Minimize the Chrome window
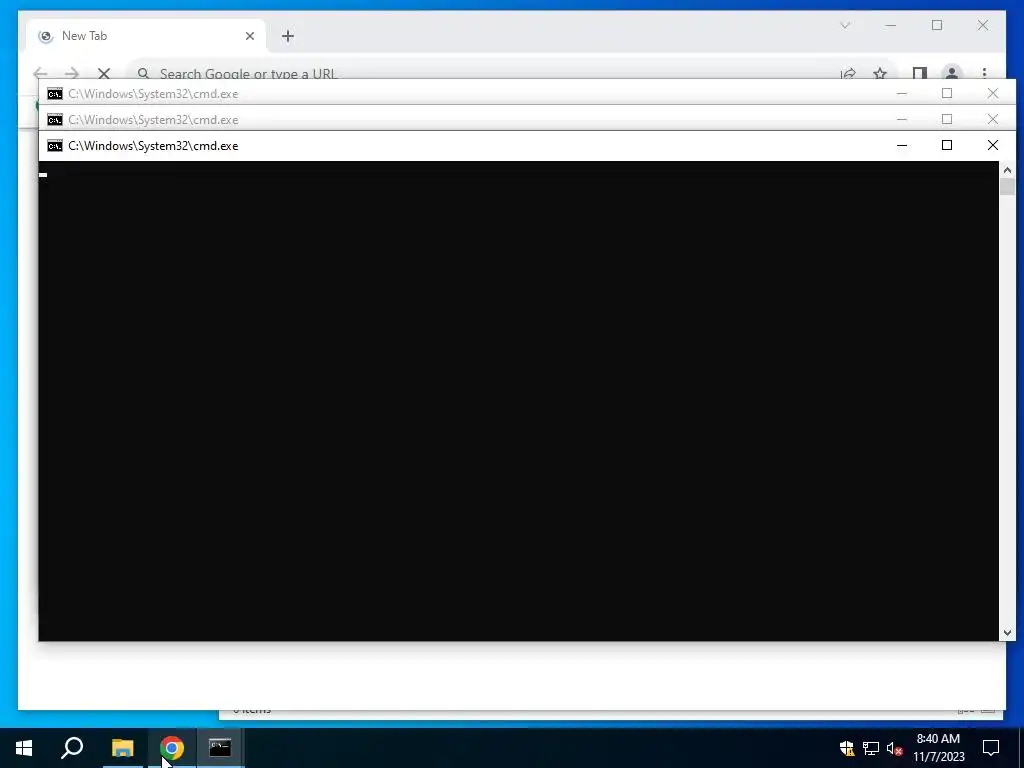This screenshot has width=1024, height=768. pos(891,25)
